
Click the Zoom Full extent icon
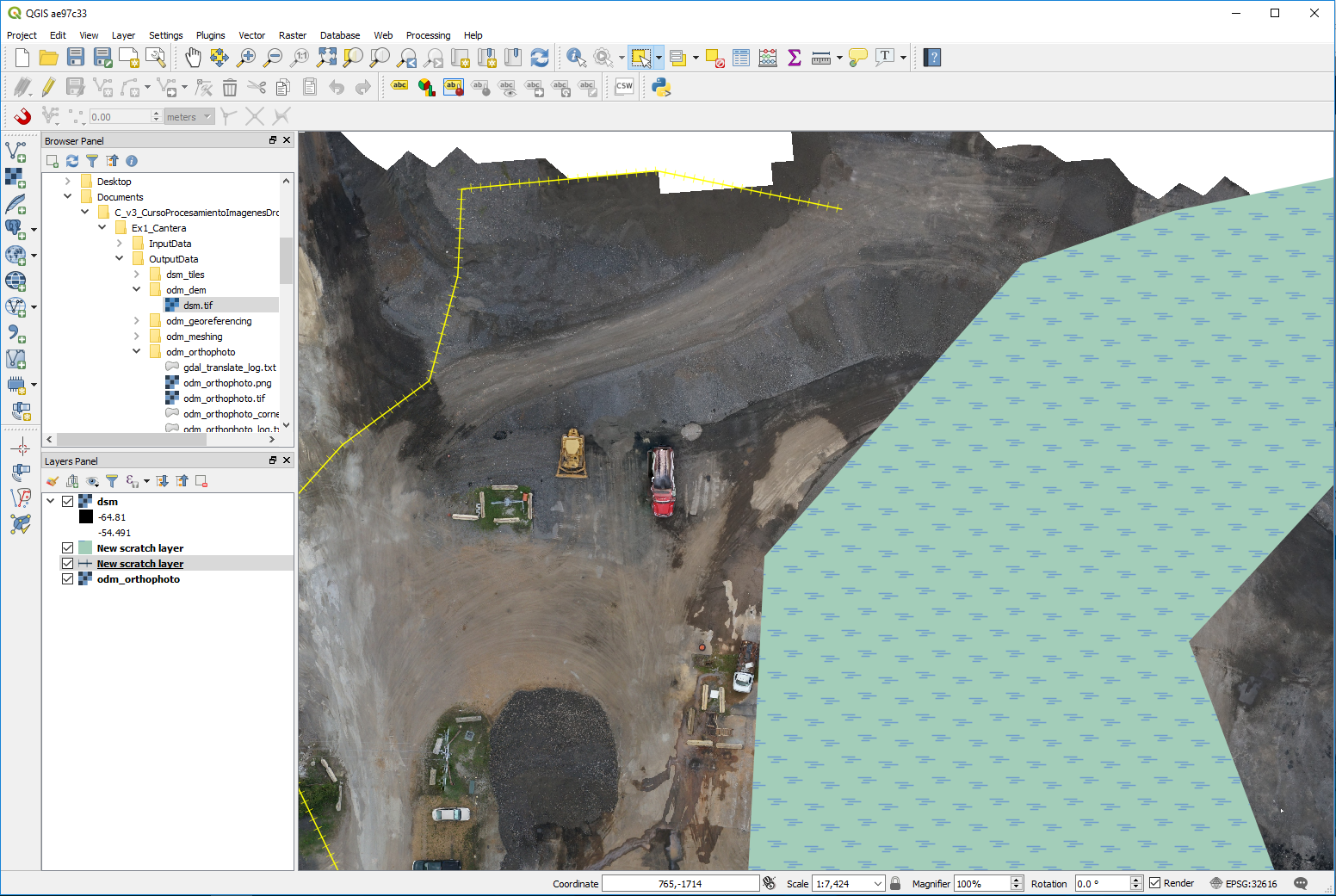point(326,58)
